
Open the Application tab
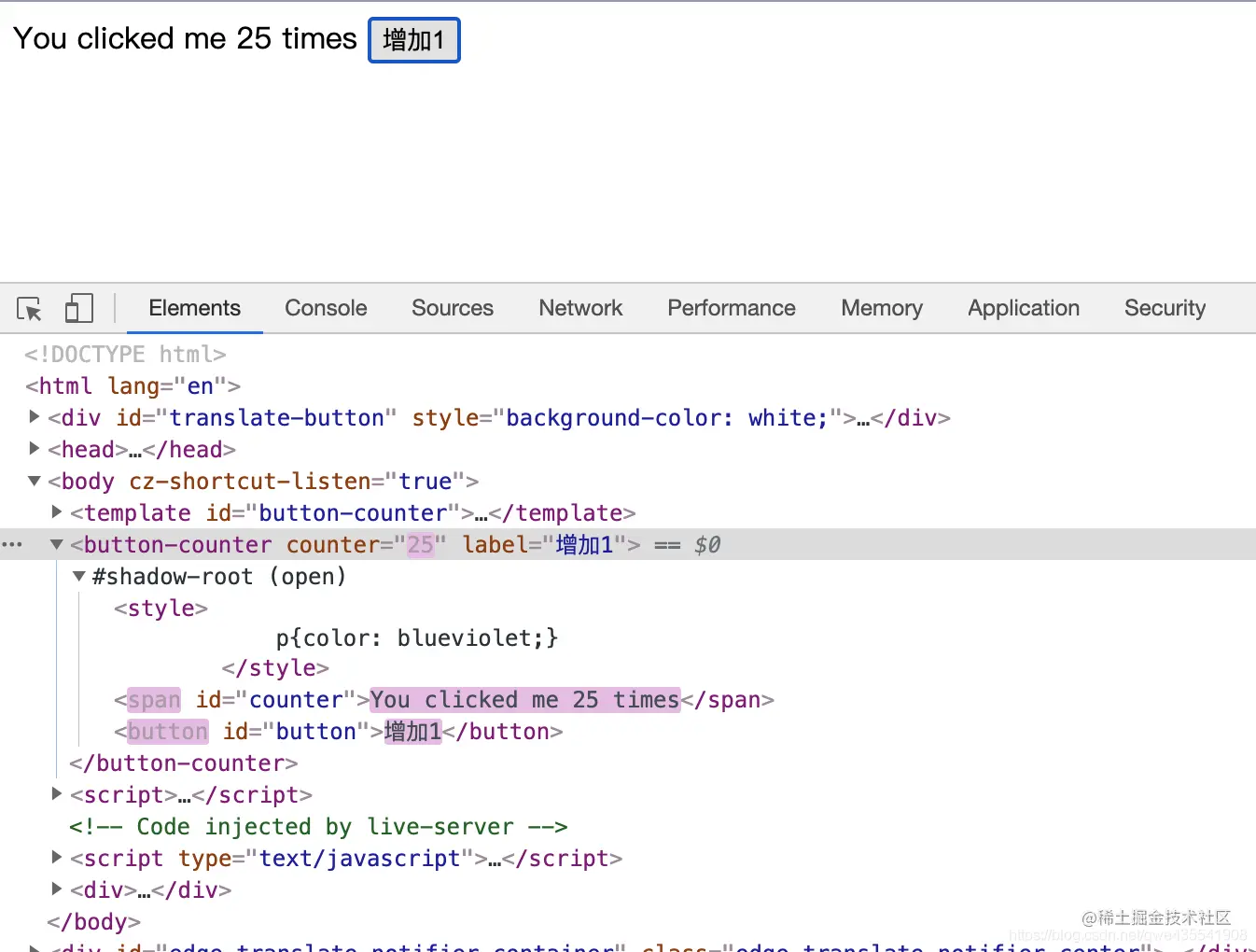[1024, 308]
